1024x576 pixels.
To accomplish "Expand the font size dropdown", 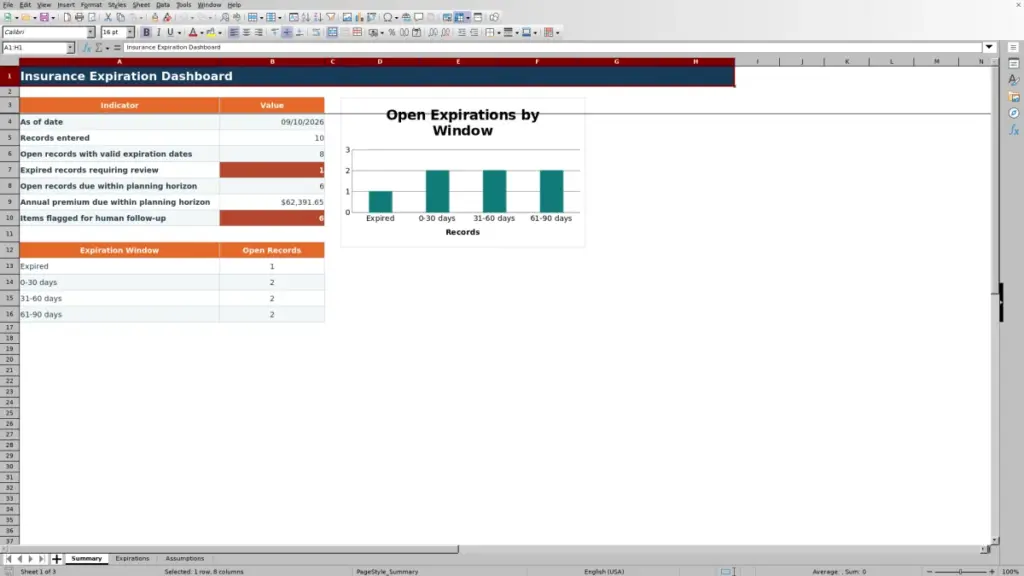I will [x=131, y=33].
